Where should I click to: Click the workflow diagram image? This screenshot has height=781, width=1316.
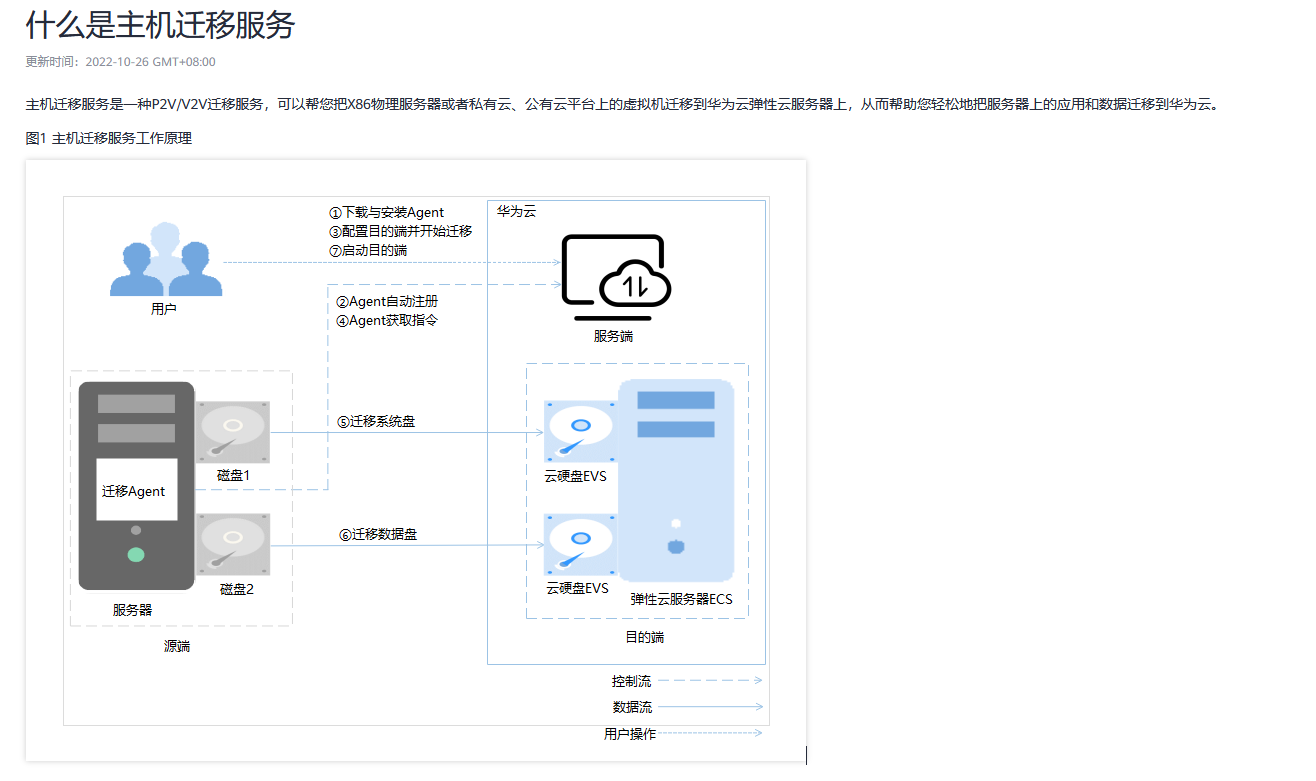pyautogui.click(x=416, y=461)
